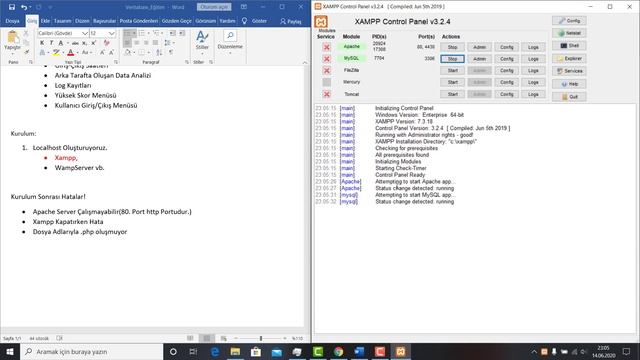Viewport: 640px width, 360px height.
Task: Open the MySQL Config menu
Action: (506, 59)
